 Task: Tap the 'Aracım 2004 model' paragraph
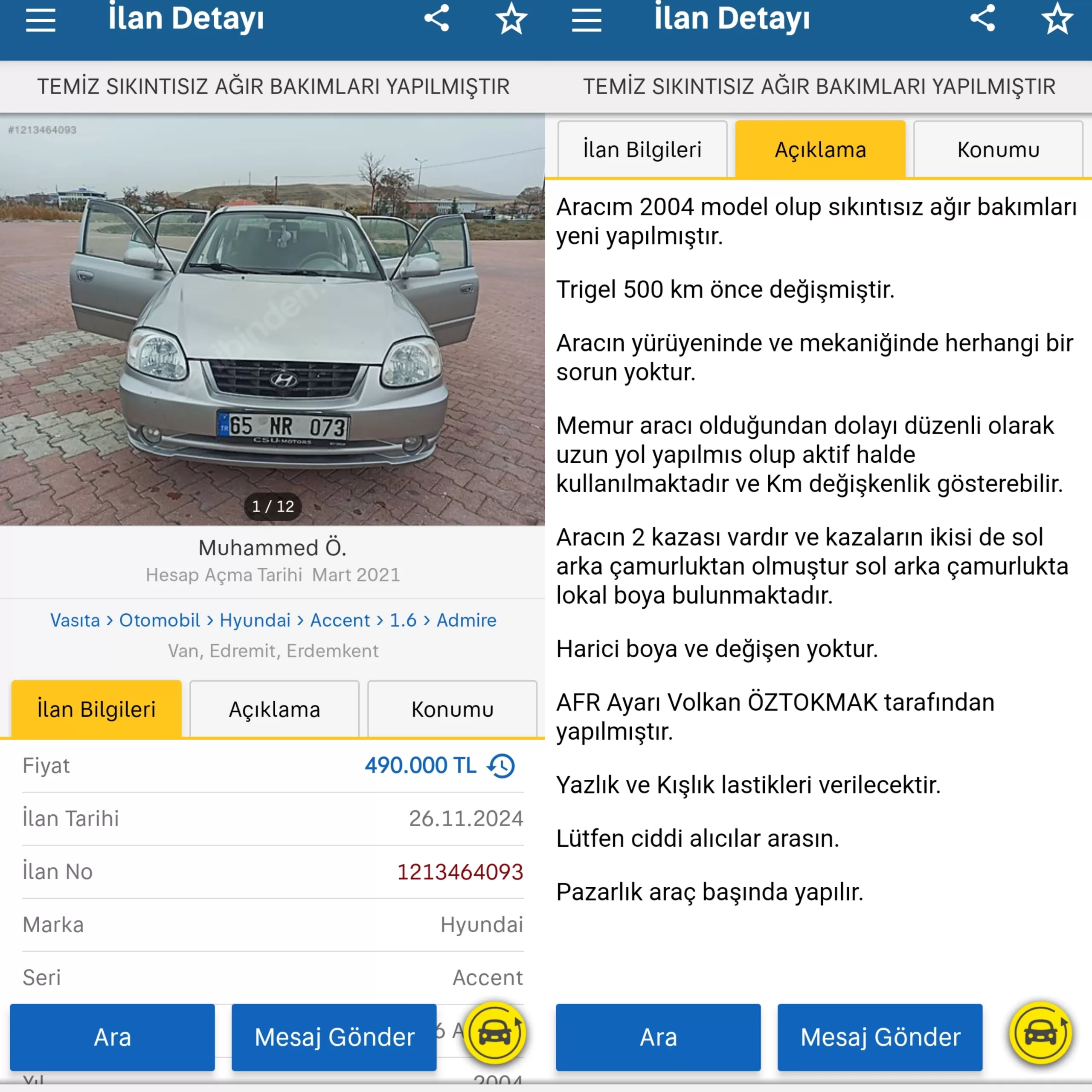pyautogui.click(x=817, y=221)
